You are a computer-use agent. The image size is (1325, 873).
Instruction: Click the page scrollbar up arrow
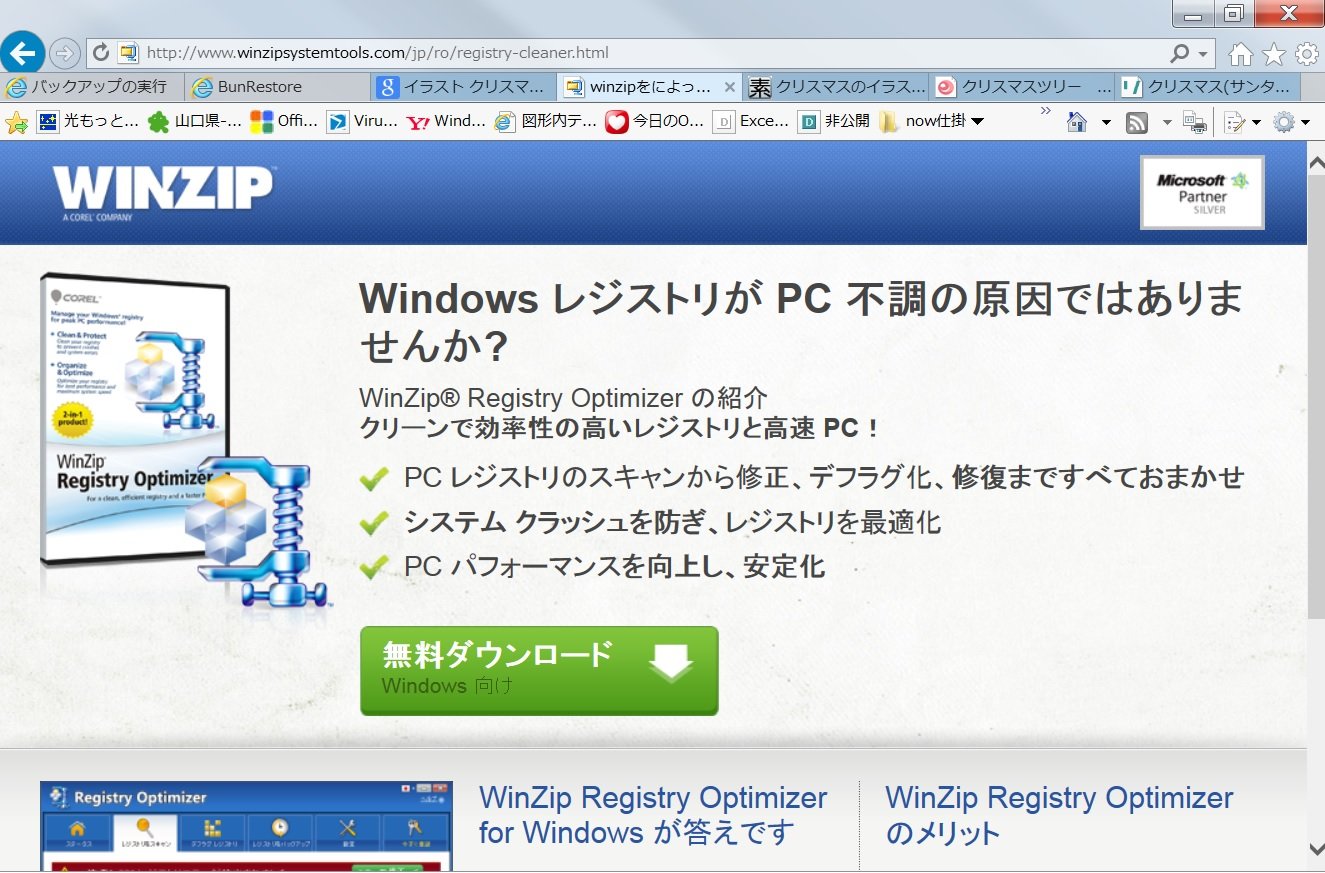click(1316, 162)
